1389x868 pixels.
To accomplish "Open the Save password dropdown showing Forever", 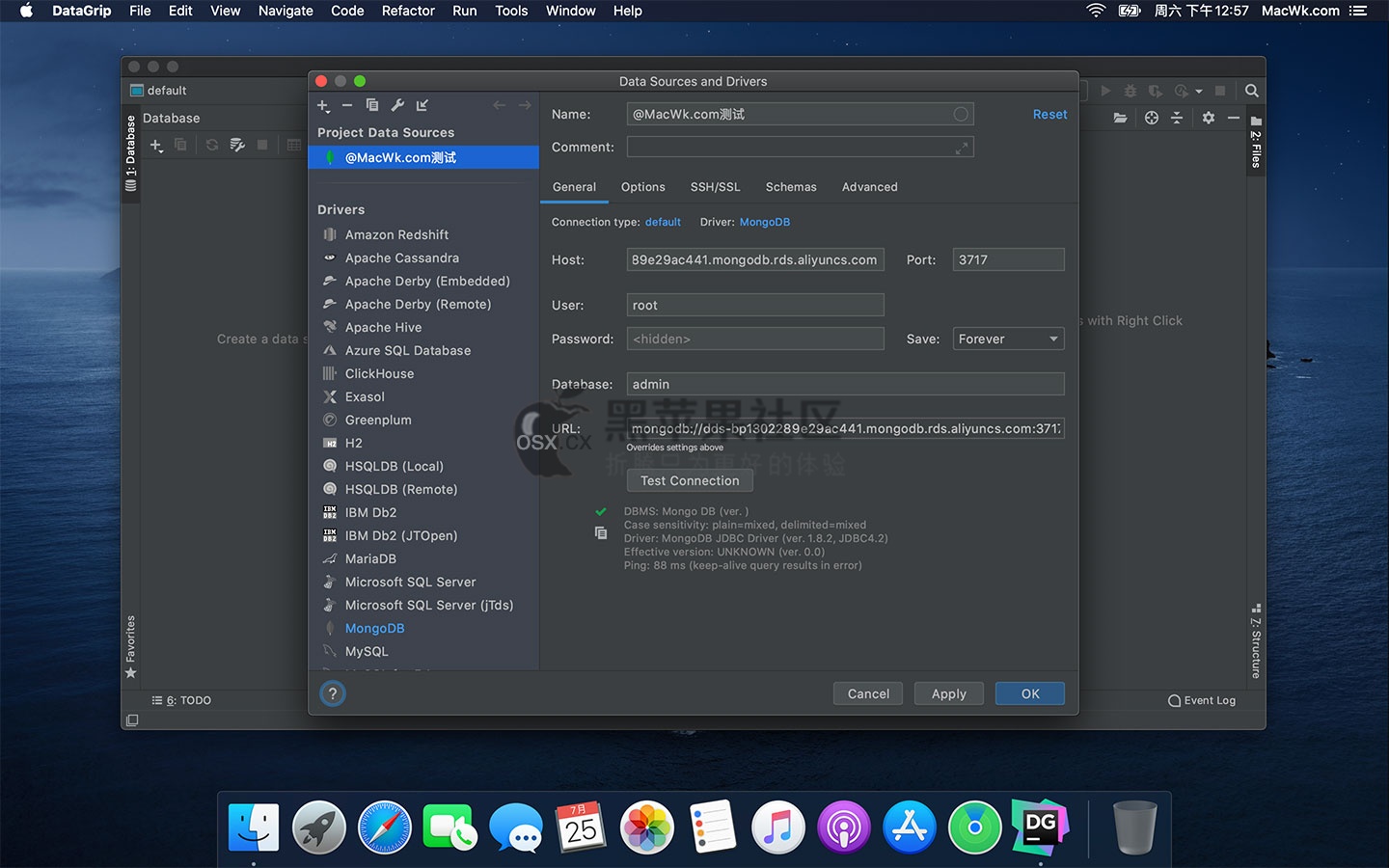I will pos(1009,339).
